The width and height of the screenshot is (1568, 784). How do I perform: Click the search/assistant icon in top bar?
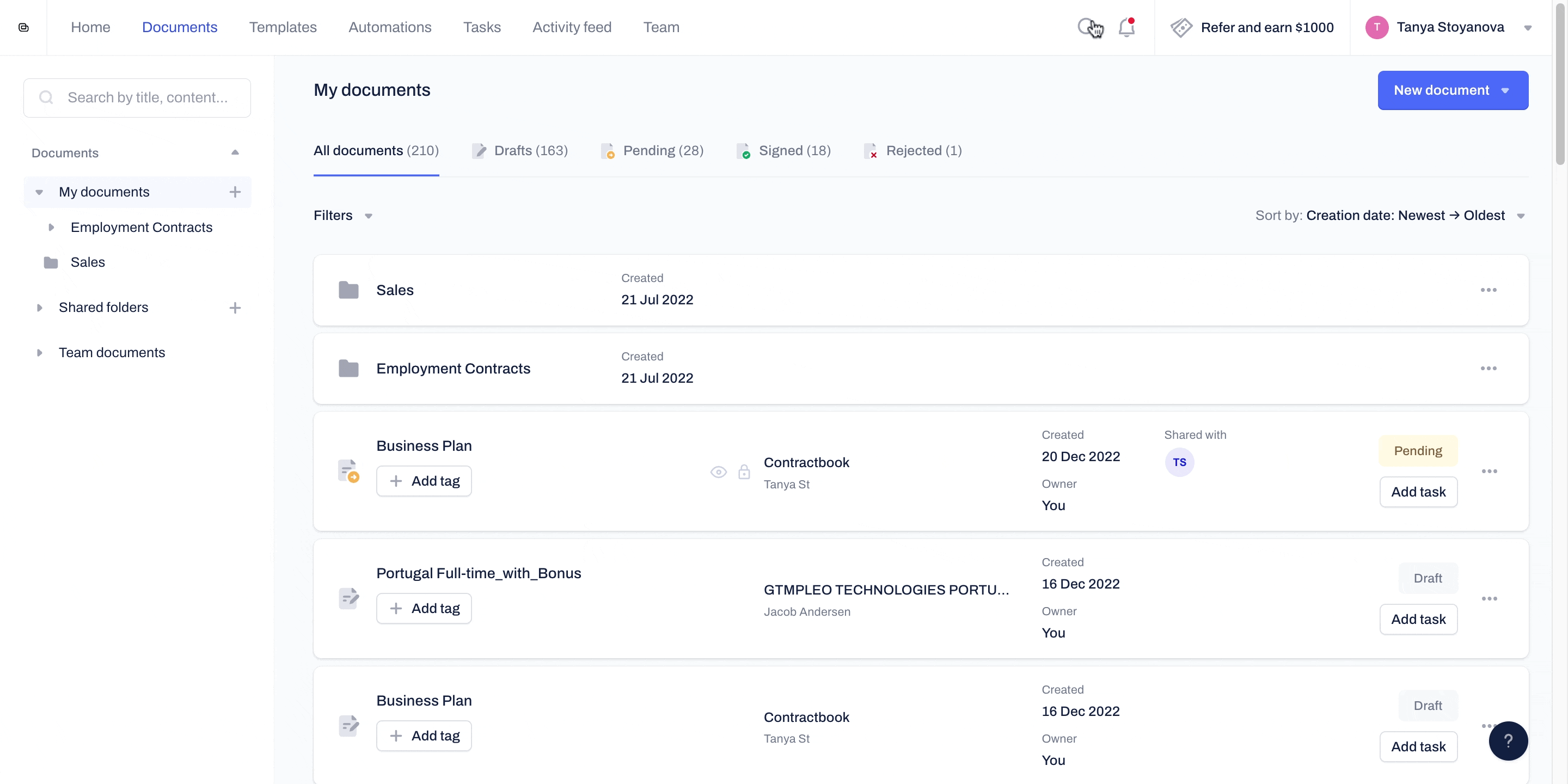1088,27
